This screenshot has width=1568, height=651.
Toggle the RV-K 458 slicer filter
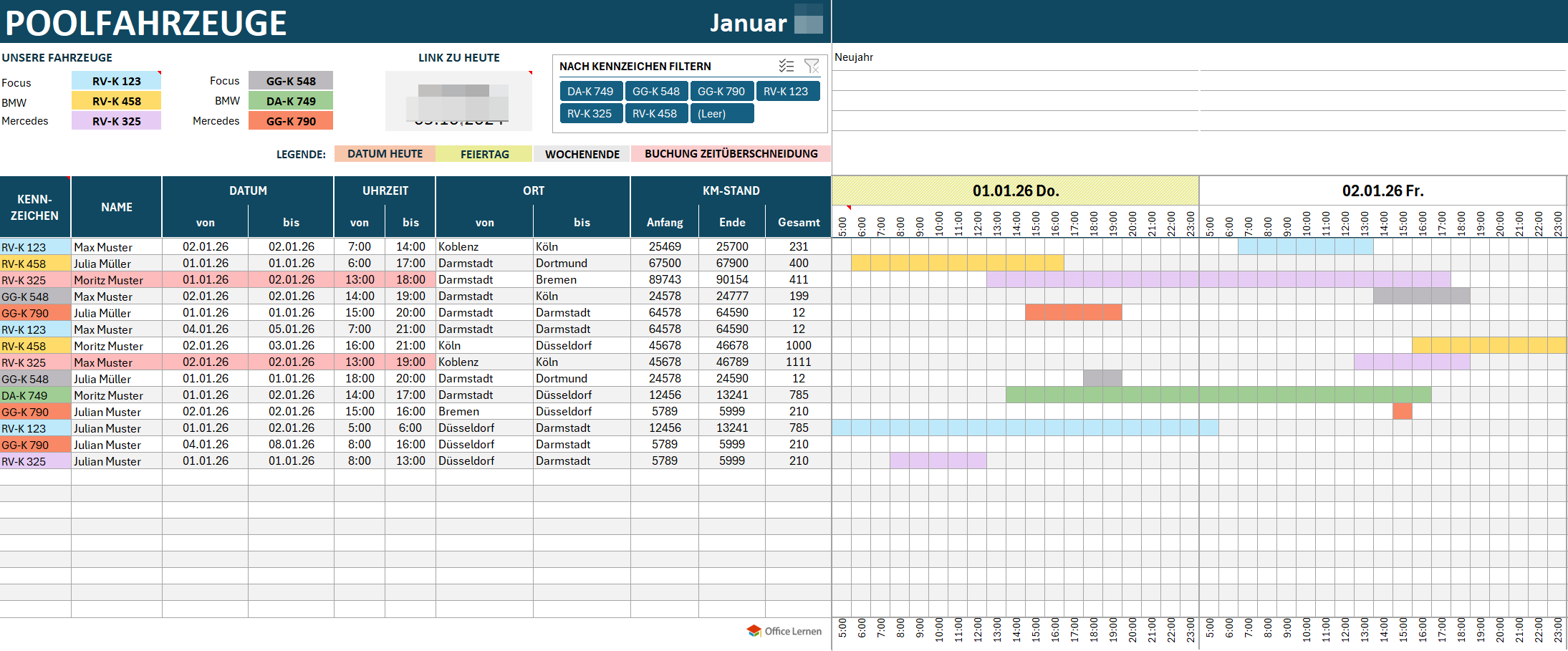(655, 114)
